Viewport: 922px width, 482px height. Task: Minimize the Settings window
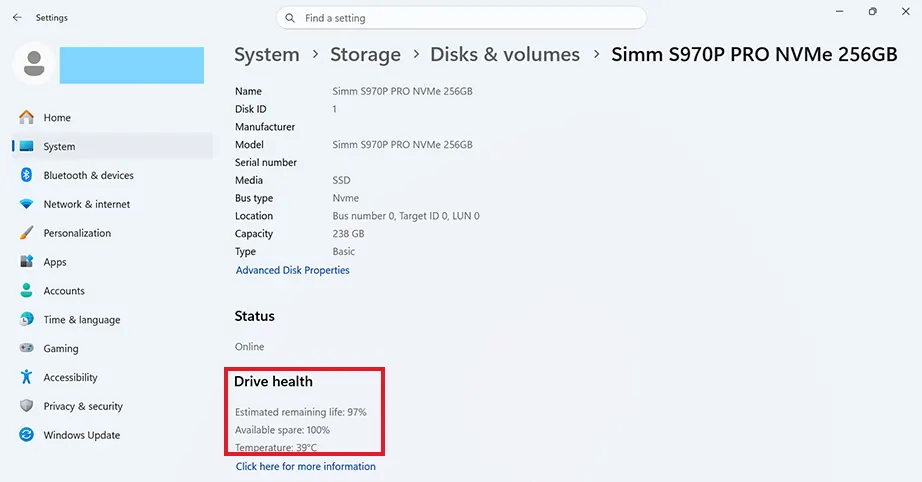840,11
